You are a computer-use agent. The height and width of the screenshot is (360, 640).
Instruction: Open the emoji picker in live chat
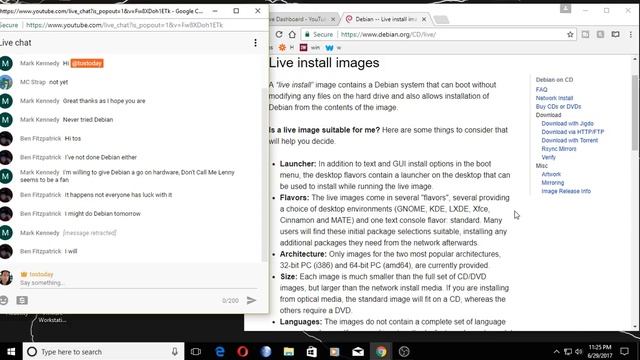4,300
